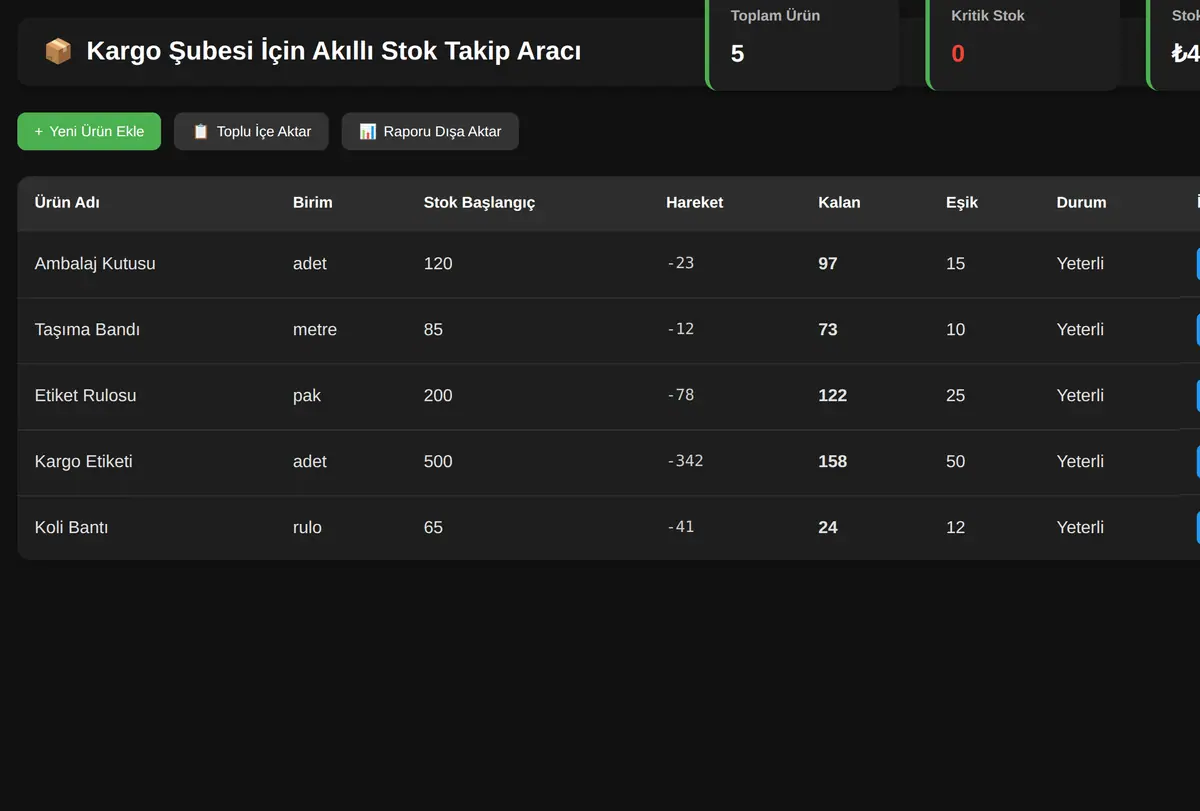
Task: Add a new product with Yeni Ürün Ekle
Action: [x=89, y=131]
